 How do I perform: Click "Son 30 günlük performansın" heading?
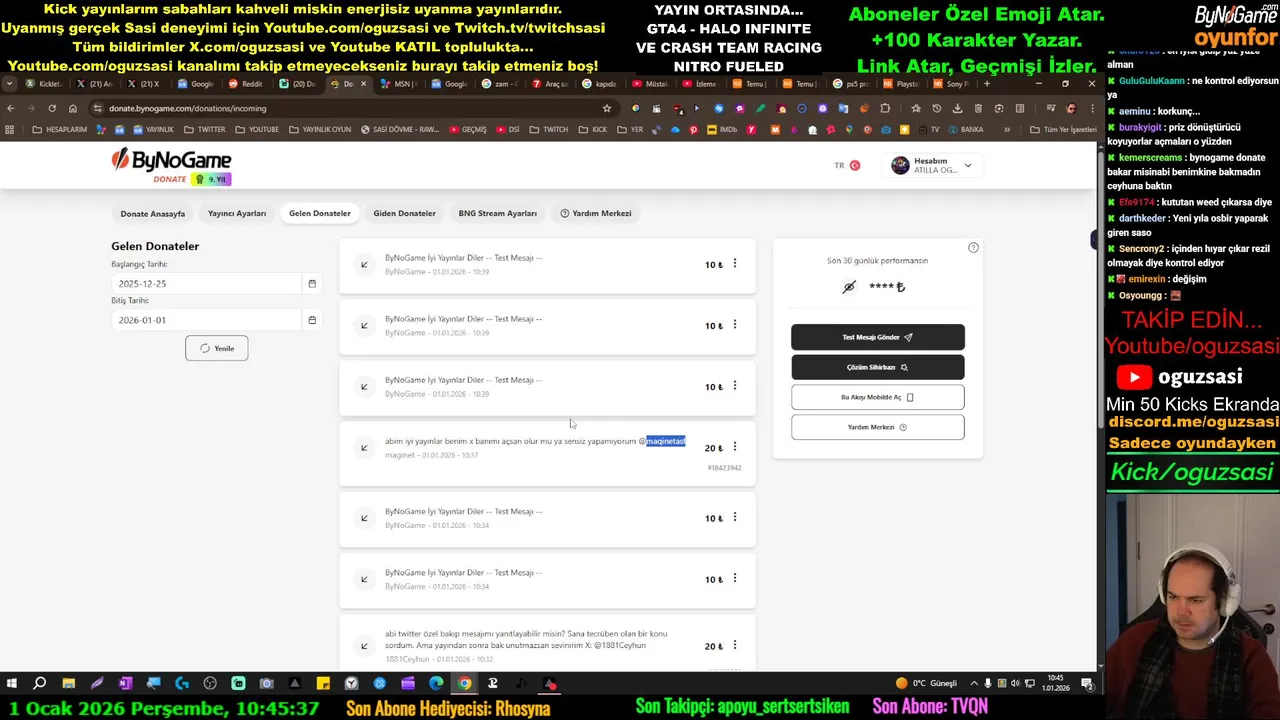[x=878, y=261]
